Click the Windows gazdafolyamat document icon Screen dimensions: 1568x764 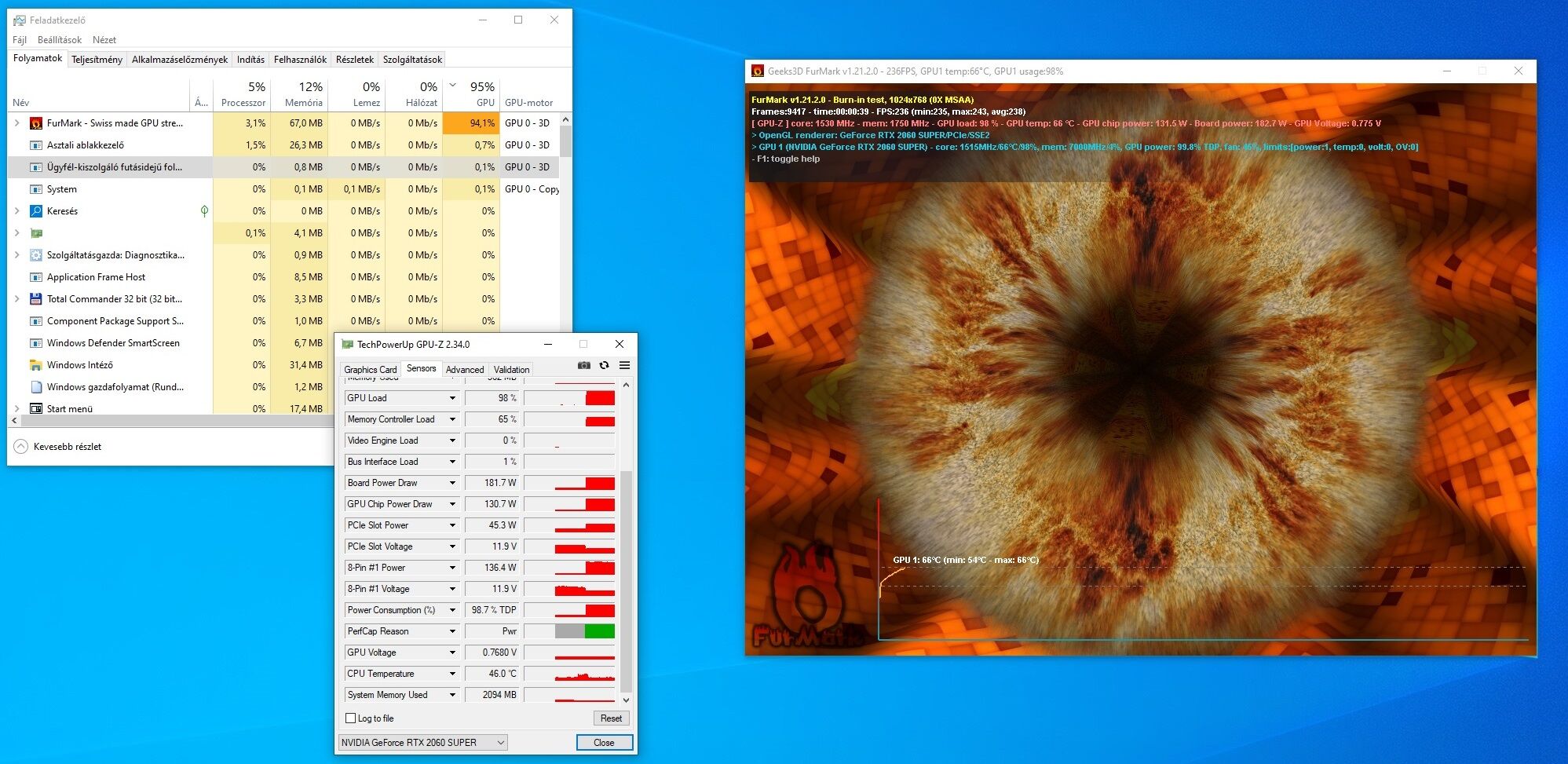pos(35,387)
